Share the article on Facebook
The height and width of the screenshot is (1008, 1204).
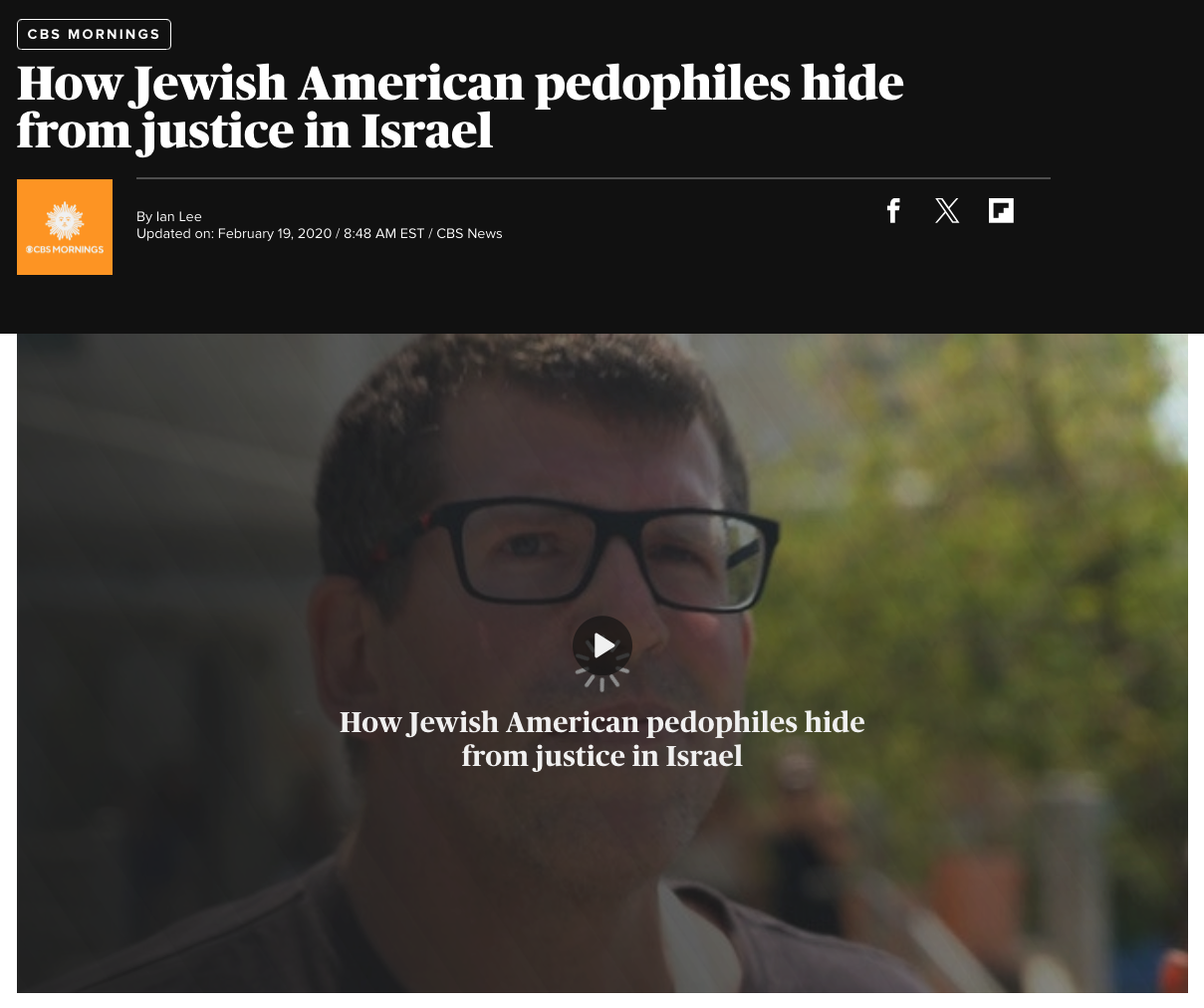pos(893,210)
